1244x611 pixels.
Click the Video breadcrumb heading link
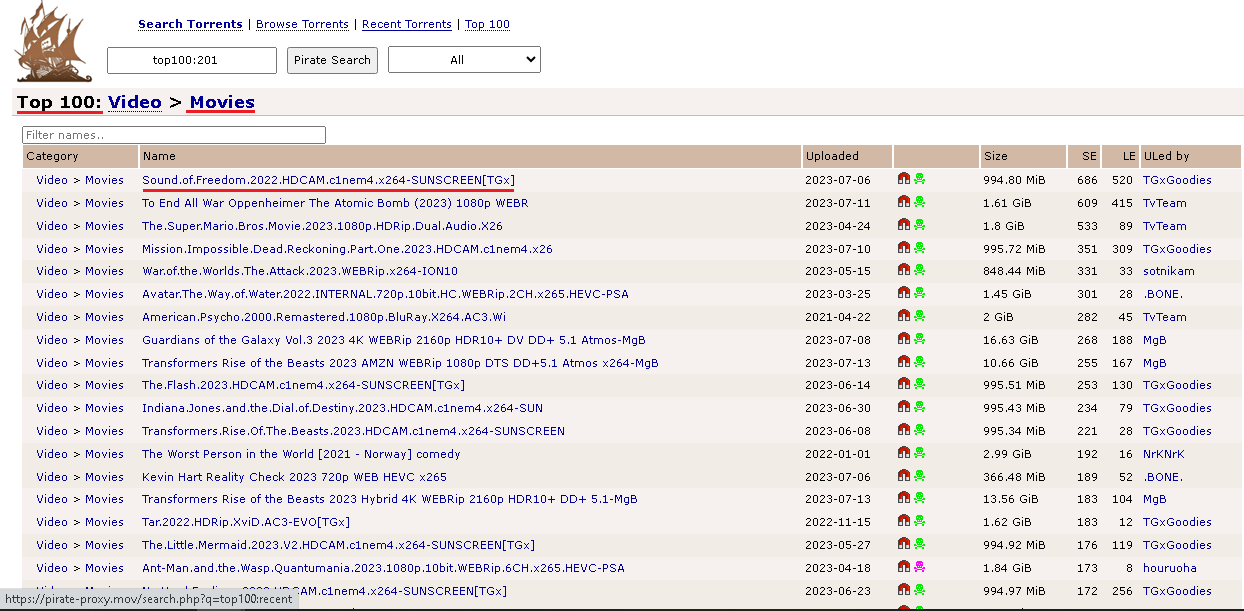pyautogui.click(x=135, y=102)
